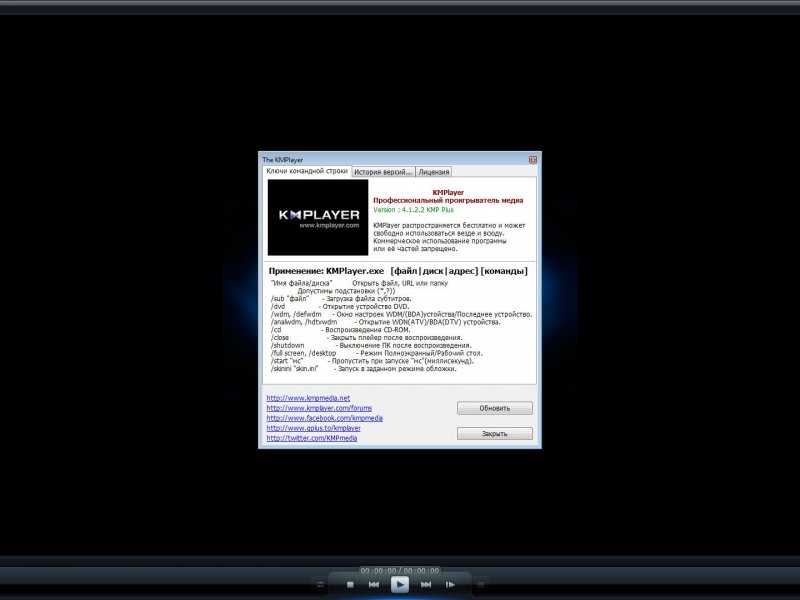Click the Stop button in the player bar
This screenshot has width=800, height=600.
350,585
